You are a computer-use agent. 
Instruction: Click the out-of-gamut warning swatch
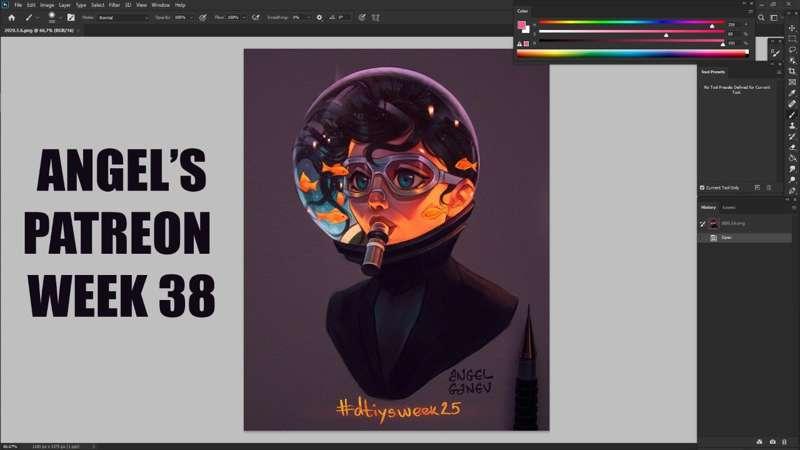(x=526, y=44)
